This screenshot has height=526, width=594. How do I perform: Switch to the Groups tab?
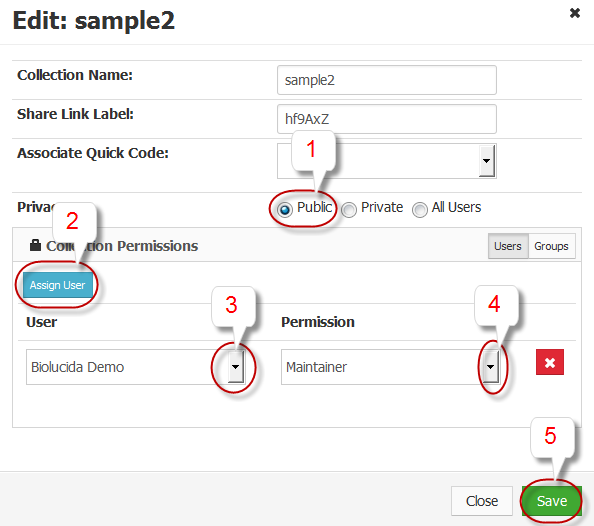(551, 246)
